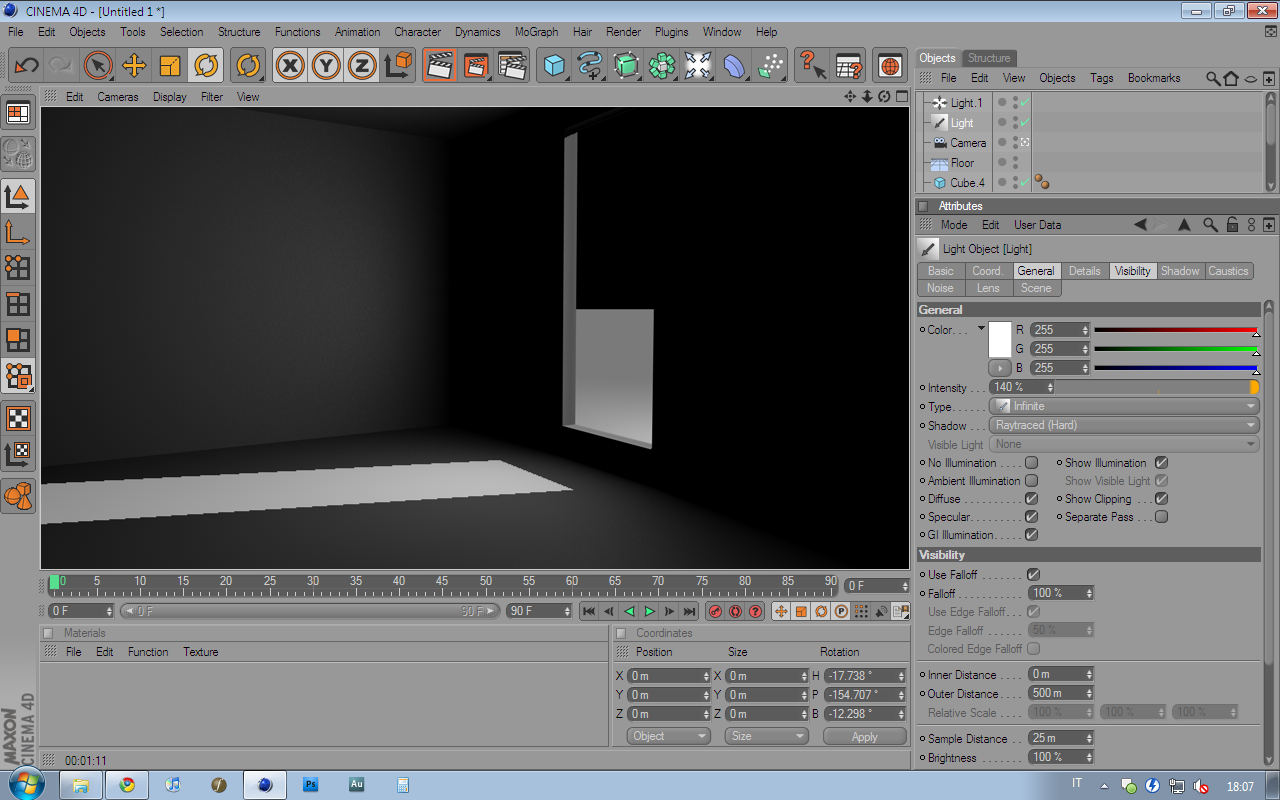
Task: Add a Cube primitive object
Action: pos(554,66)
